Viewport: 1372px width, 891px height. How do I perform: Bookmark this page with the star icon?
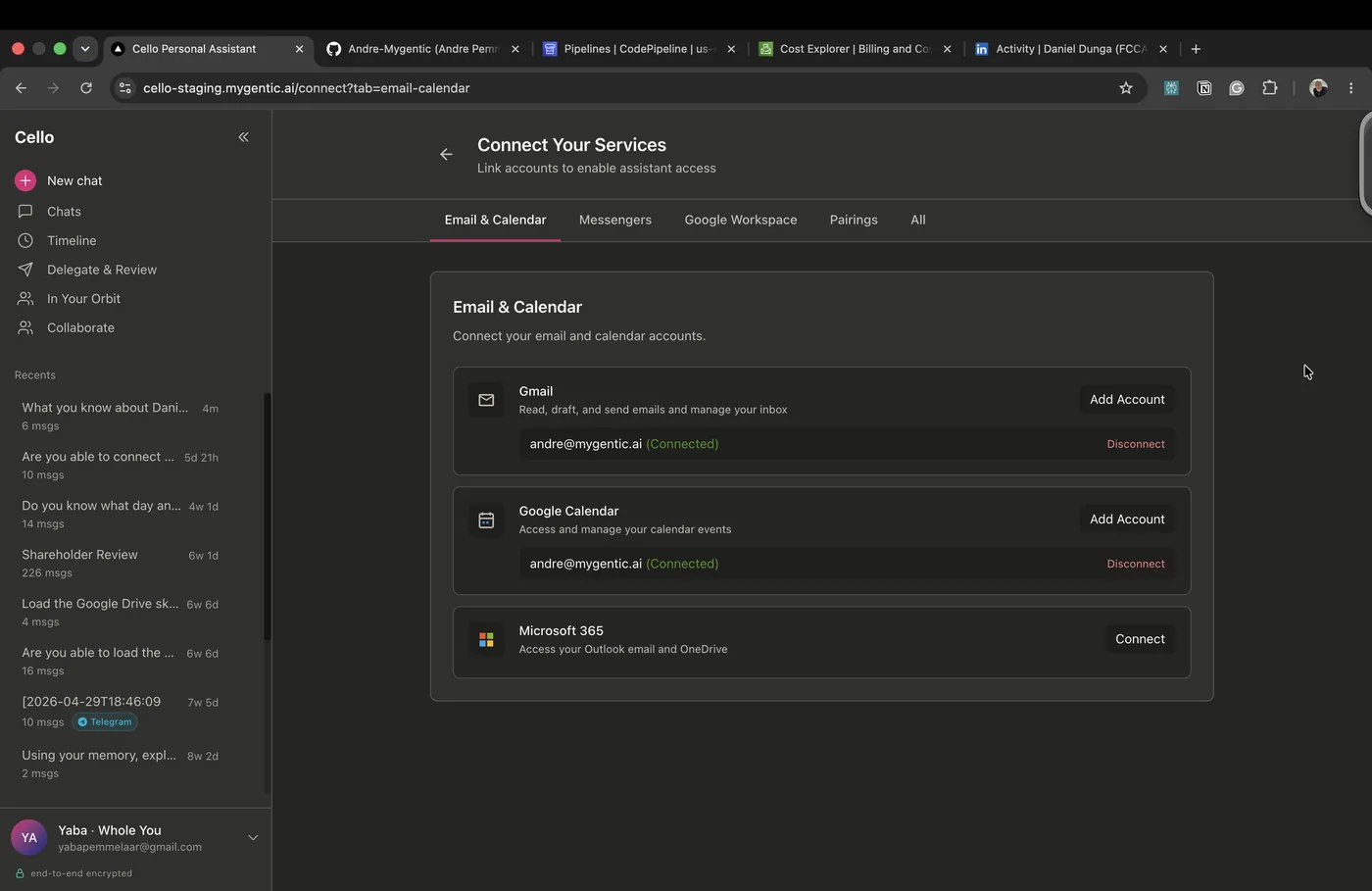pos(1126,88)
